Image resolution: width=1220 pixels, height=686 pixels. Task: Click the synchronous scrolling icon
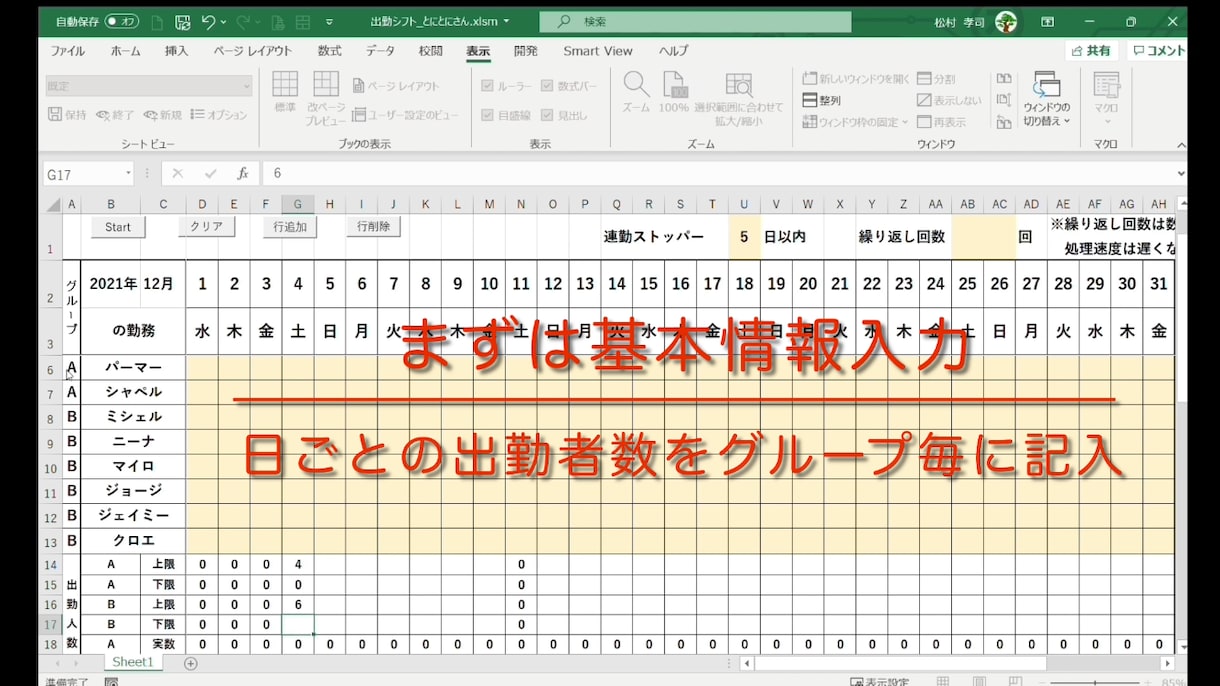pyautogui.click(x=1004, y=100)
